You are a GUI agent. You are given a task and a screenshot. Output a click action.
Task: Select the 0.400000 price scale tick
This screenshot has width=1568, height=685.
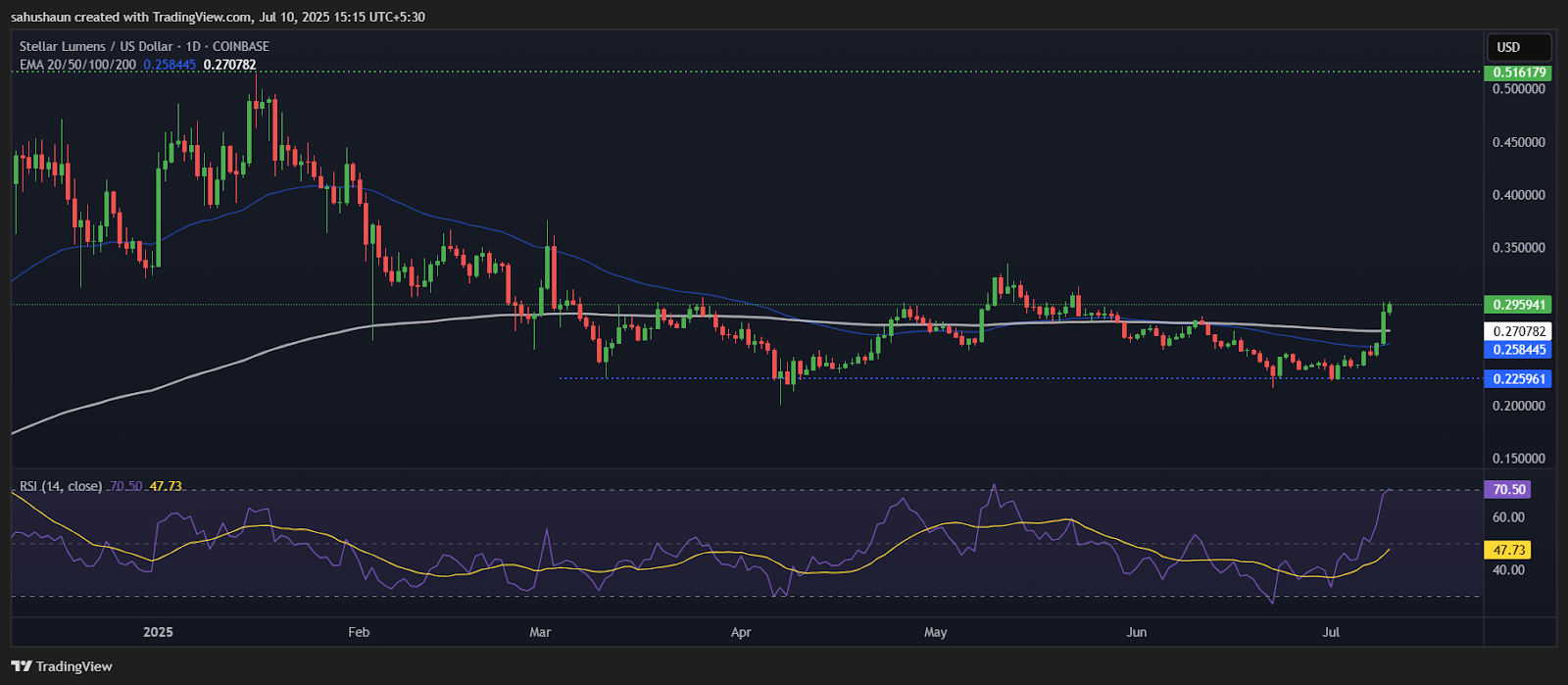tap(1518, 195)
